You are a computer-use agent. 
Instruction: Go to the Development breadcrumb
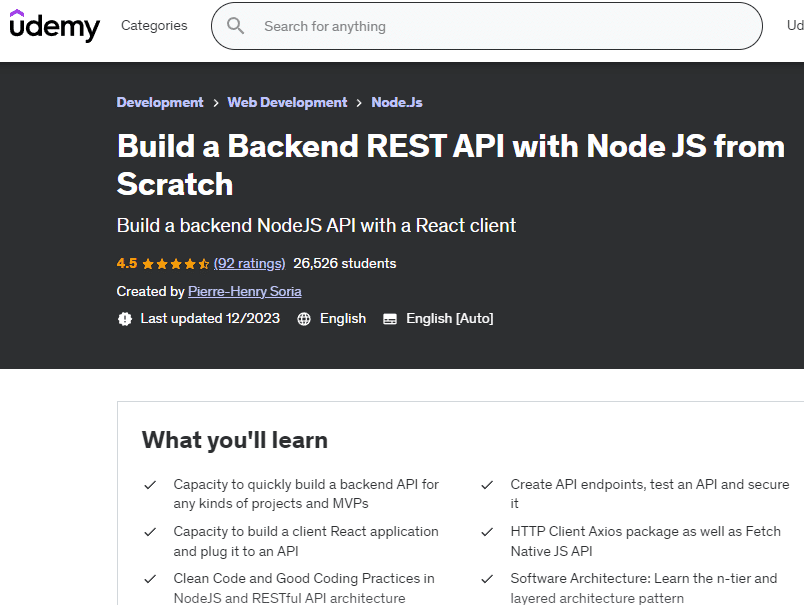tap(160, 103)
